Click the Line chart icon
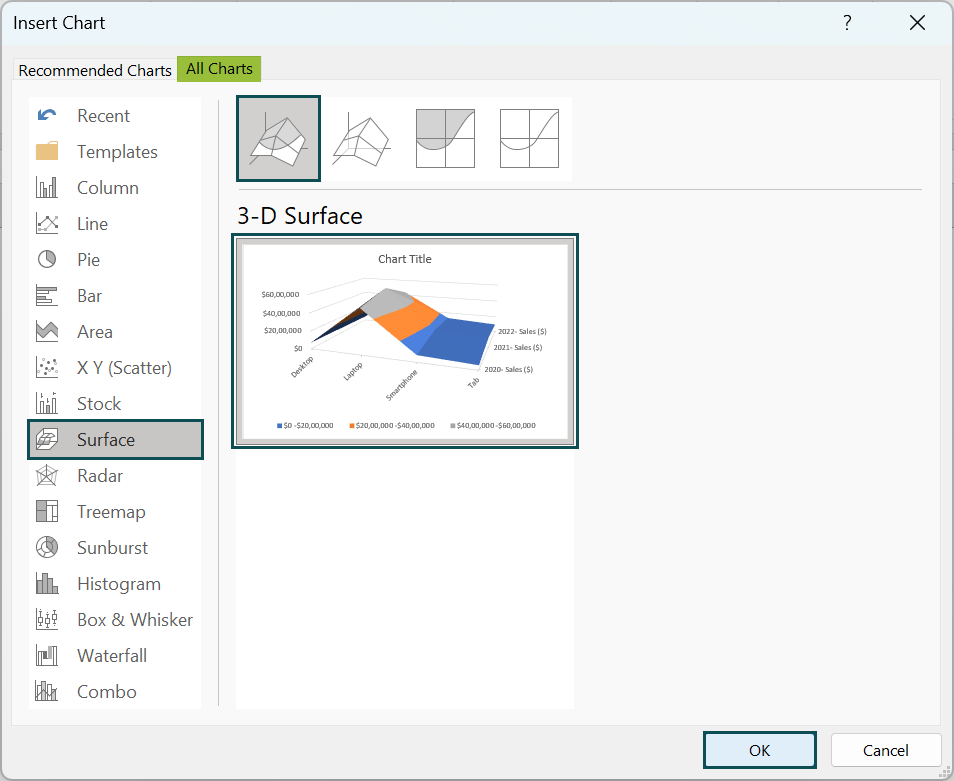Image resolution: width=954 pixels, height=781 pixels. [x=47, y=224]
